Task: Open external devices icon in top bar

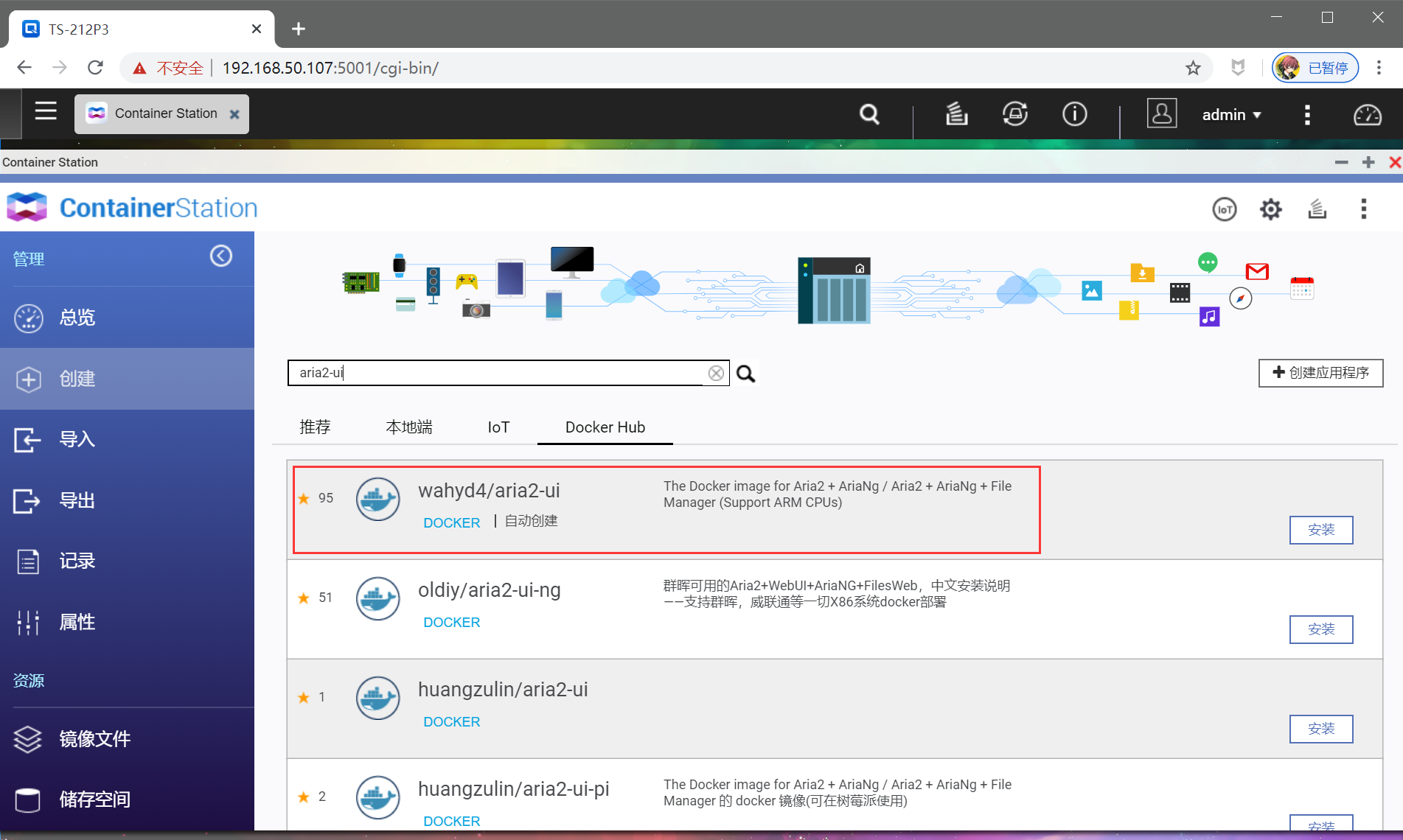Action: click(1015, 114)
